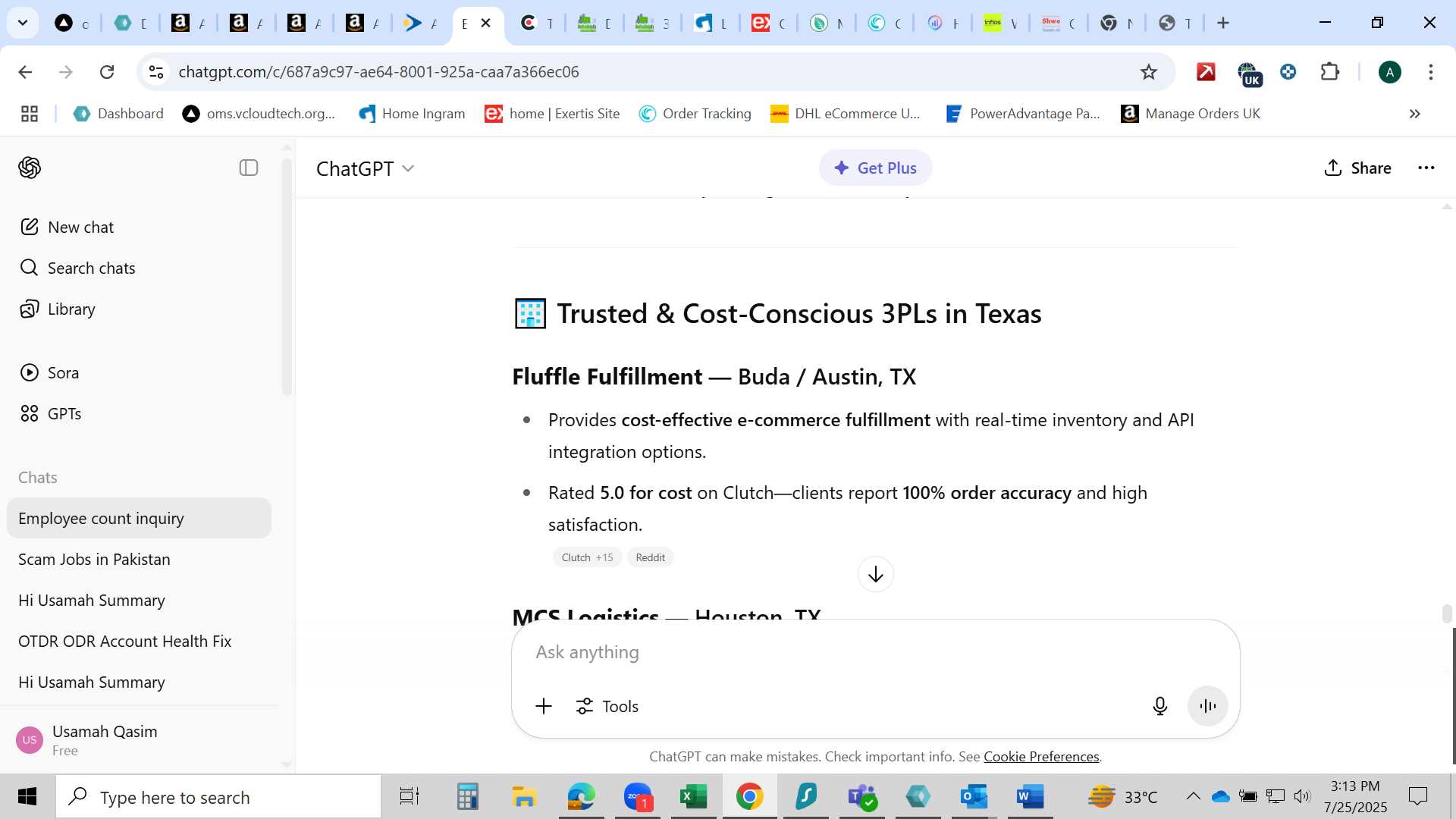
Task: Click the scroll-to-bottom arrow button
Action: point(875,574)
